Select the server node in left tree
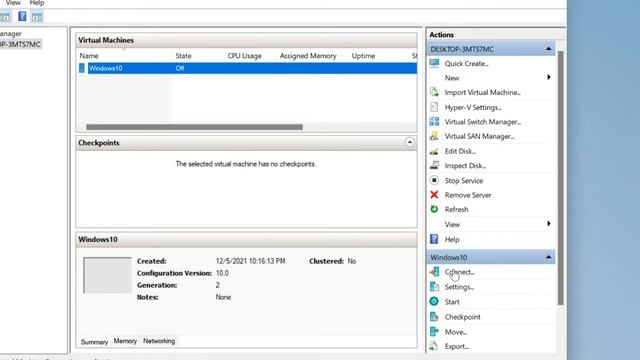This screenshot has width=640, height=360. [x=20, y=44]
